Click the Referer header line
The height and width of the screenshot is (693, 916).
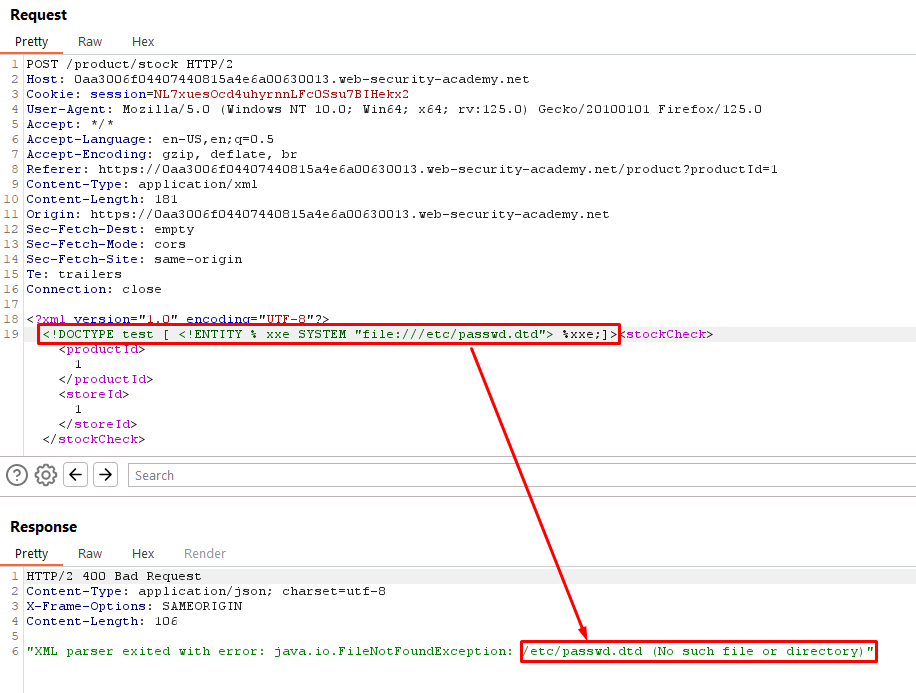click(x=402, y=169)
